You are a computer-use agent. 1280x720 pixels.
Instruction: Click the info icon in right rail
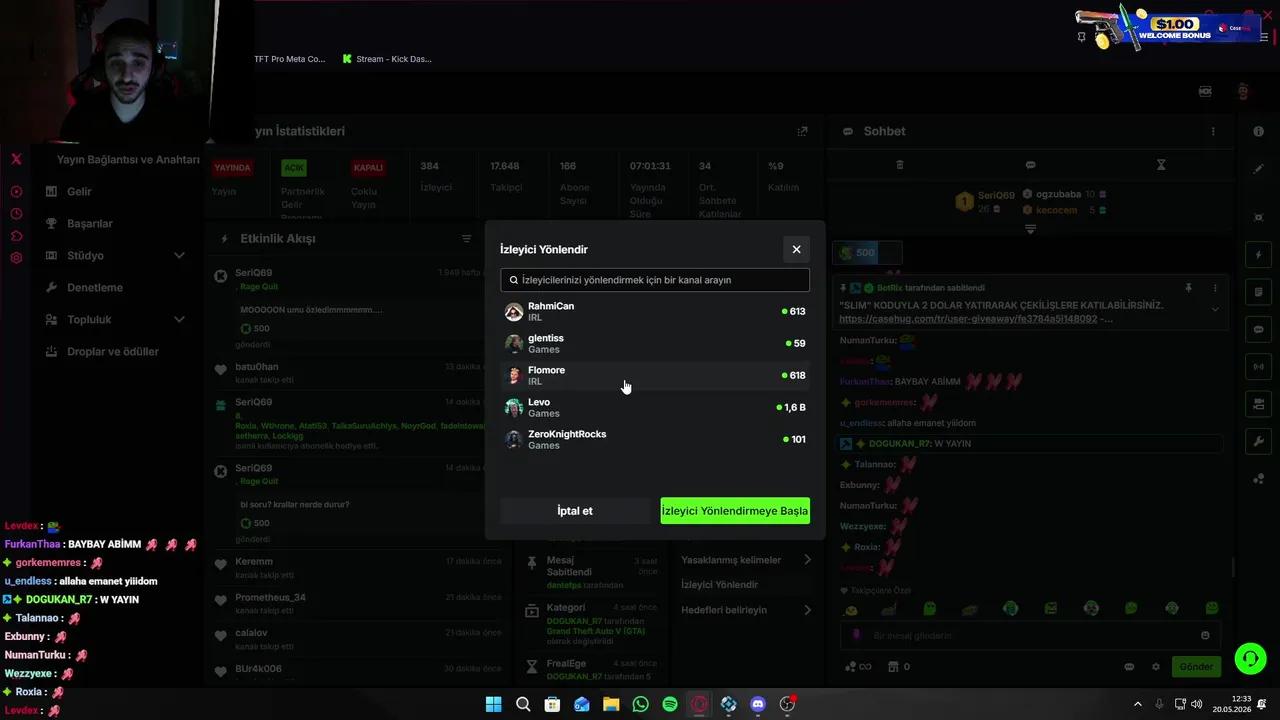pyautogui.click(x=1258, y=132)
